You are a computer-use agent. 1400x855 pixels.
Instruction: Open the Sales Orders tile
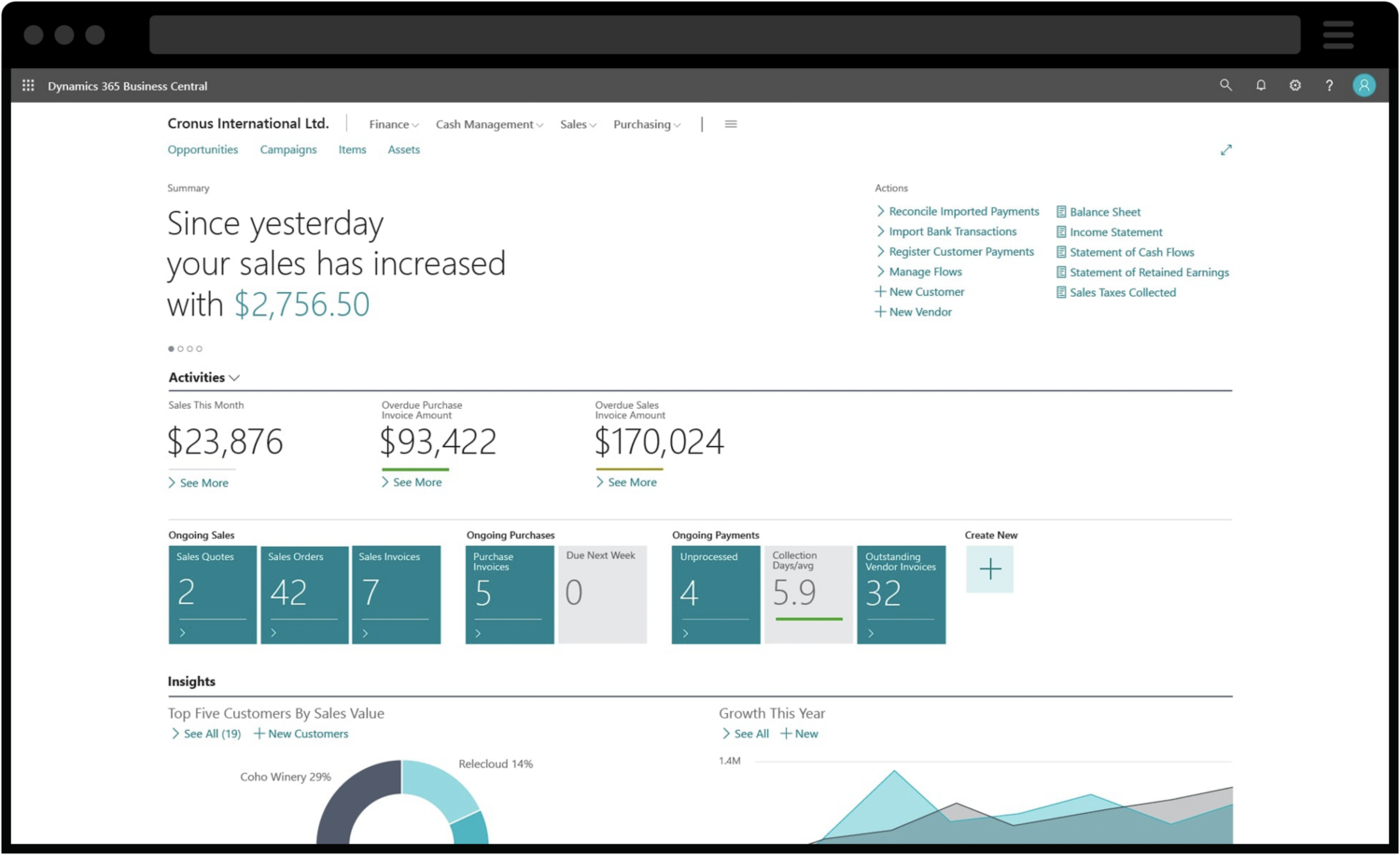(304, 595)
